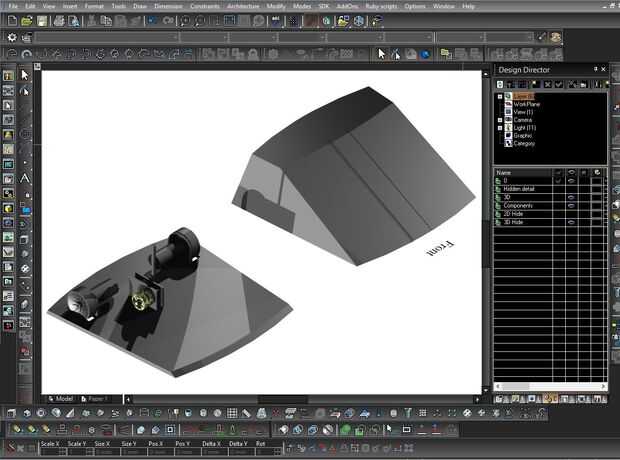
Task: Select the arrow tool in left toolbar
Action: tap(25, 75)
